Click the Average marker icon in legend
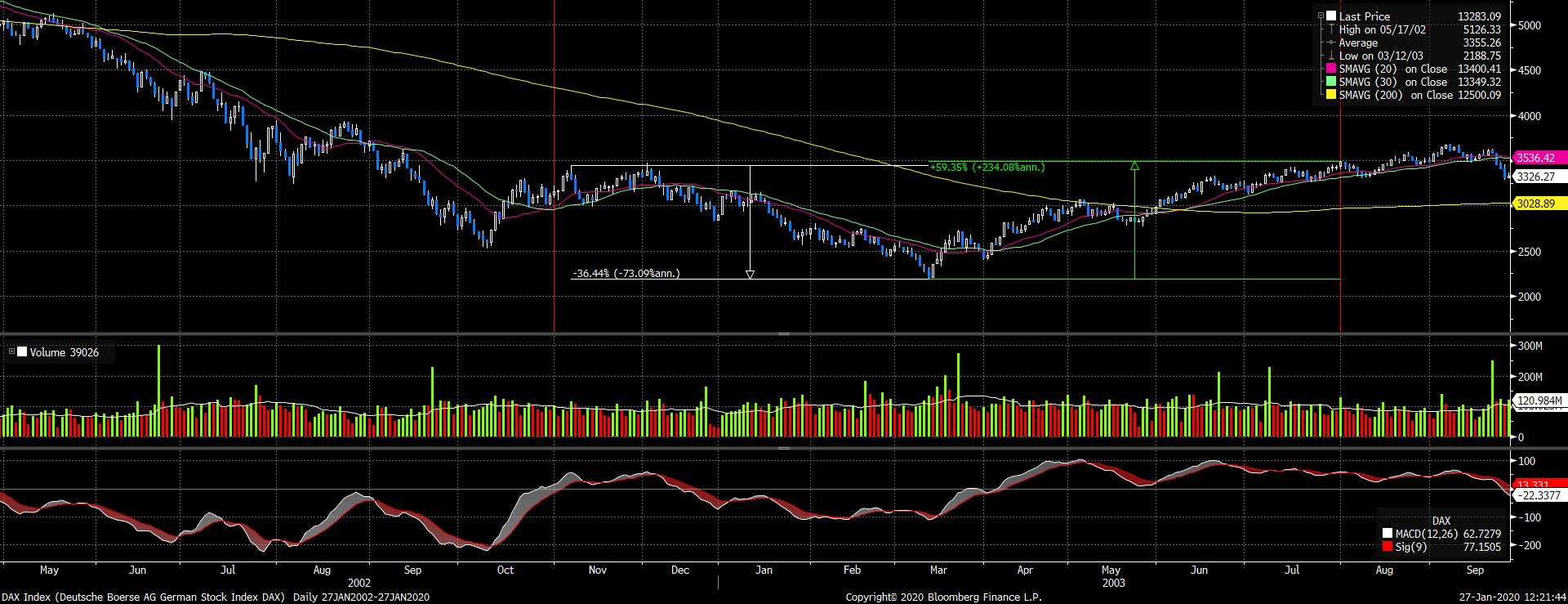1568x604 pixels. [1331, 43]
